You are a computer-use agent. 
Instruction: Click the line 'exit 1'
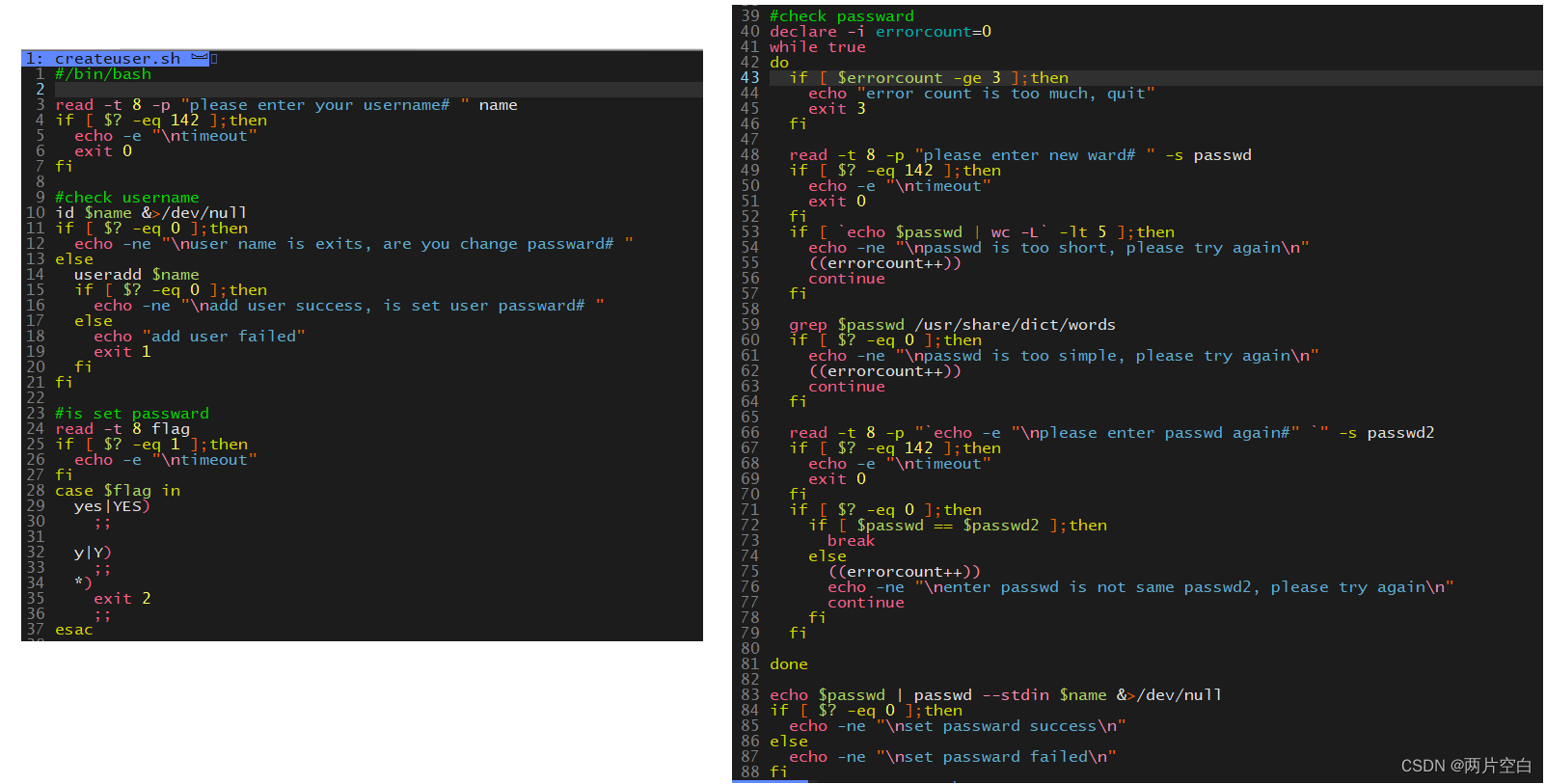tap(122, 352)
